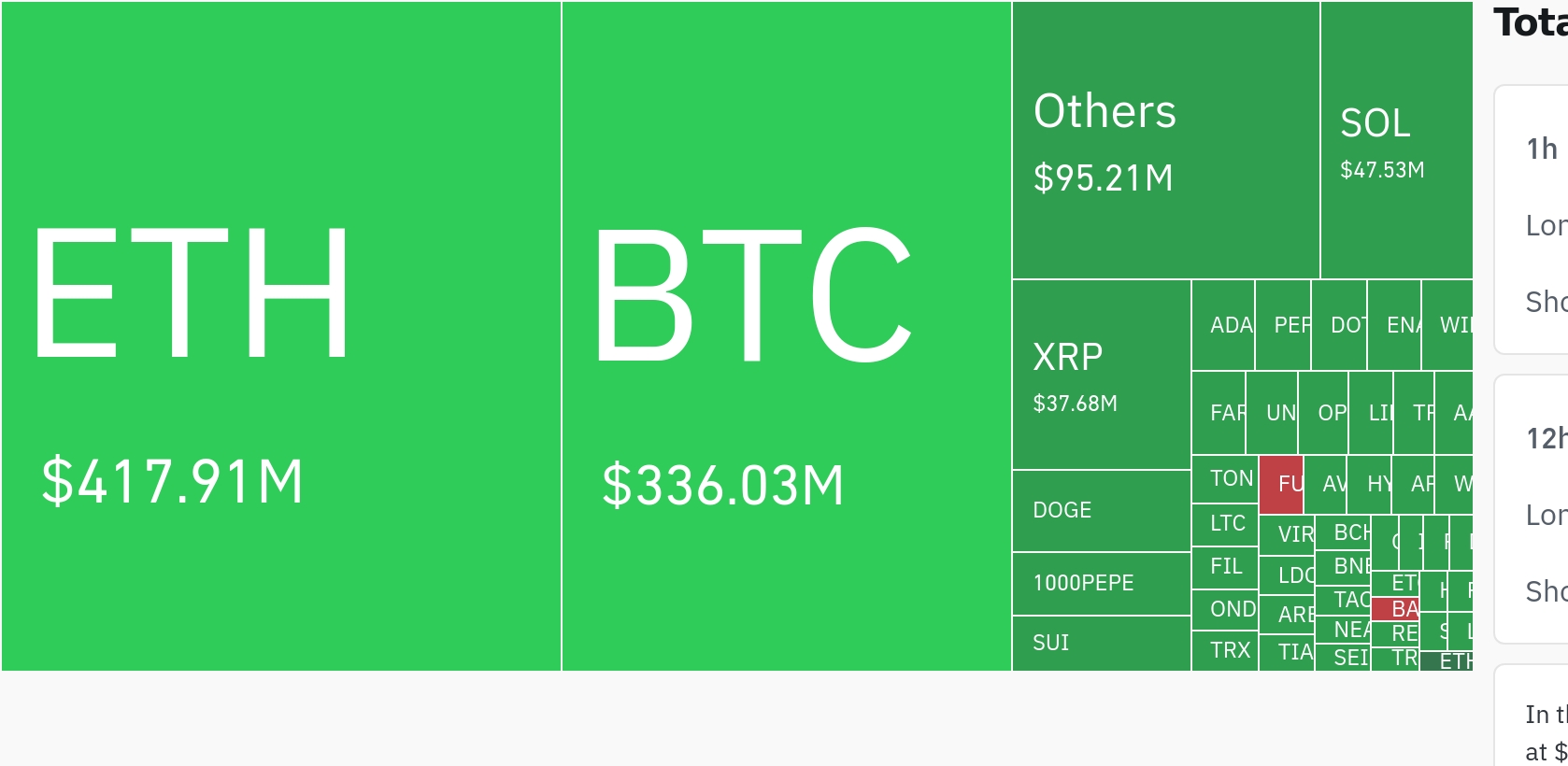Click the TRX cell
Viewport: 1568px width, 766px height.
(1225, 651)
